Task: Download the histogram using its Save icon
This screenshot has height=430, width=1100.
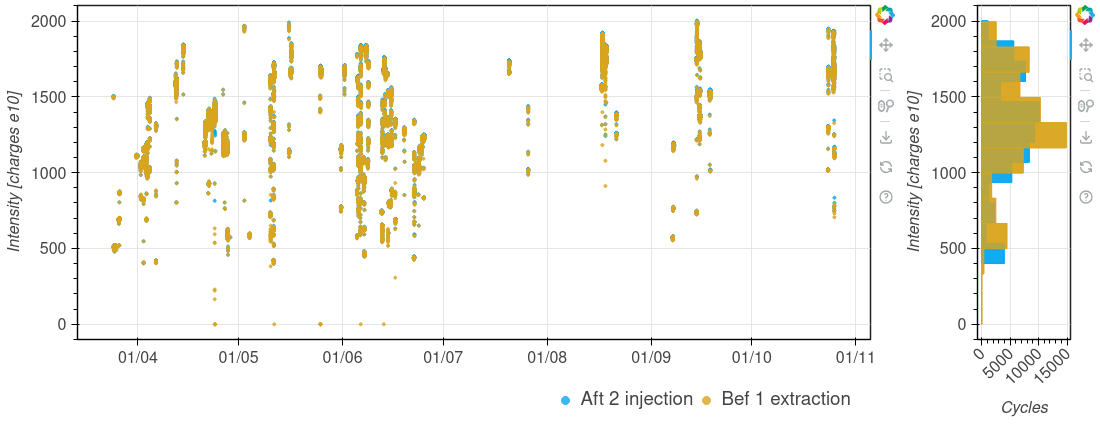Action: 1085,137
